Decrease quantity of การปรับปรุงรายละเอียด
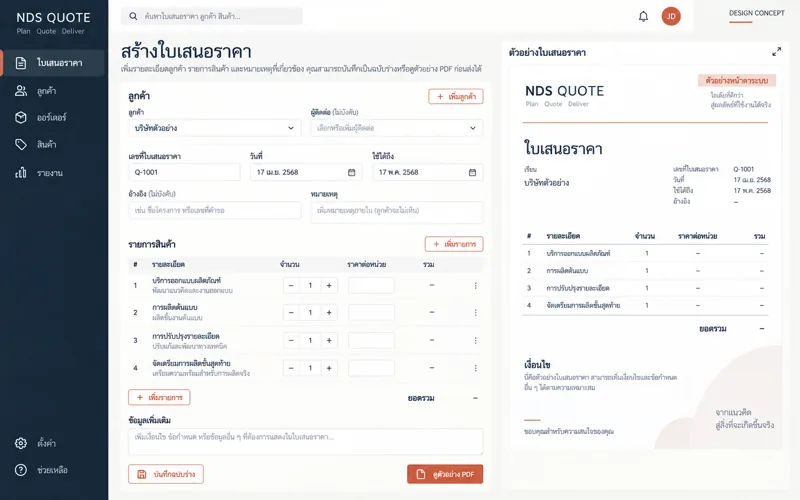 pyautogui.click(x=291, y=340)
